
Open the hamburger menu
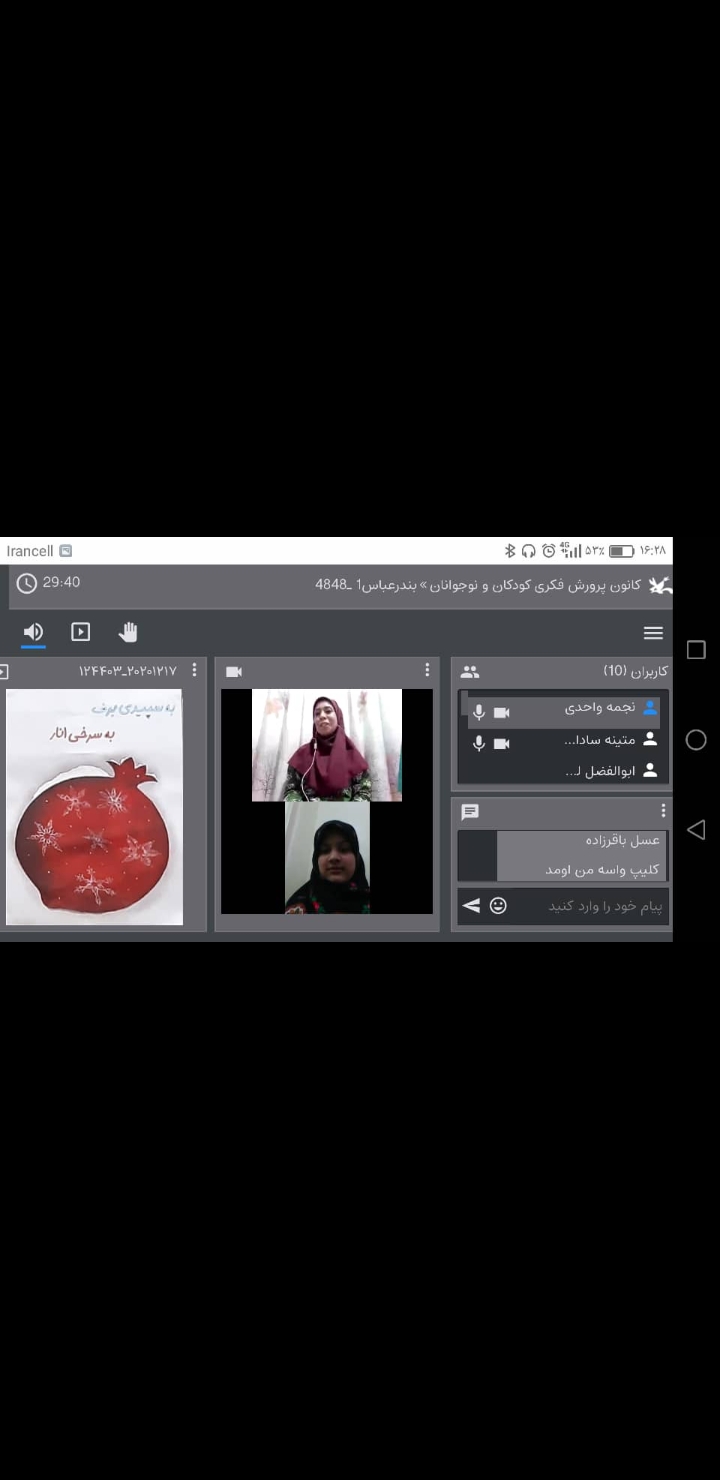pyautogui.click(x=653, y=633)
